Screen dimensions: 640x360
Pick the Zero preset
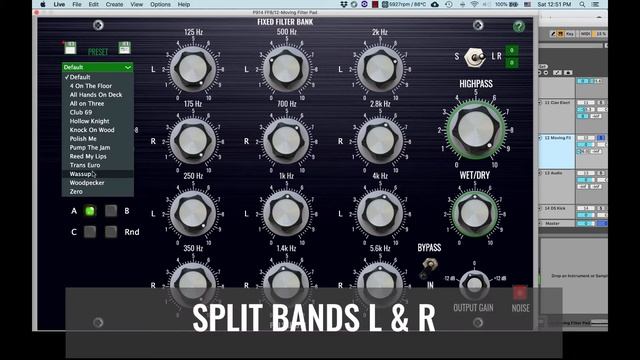[98, 191]
